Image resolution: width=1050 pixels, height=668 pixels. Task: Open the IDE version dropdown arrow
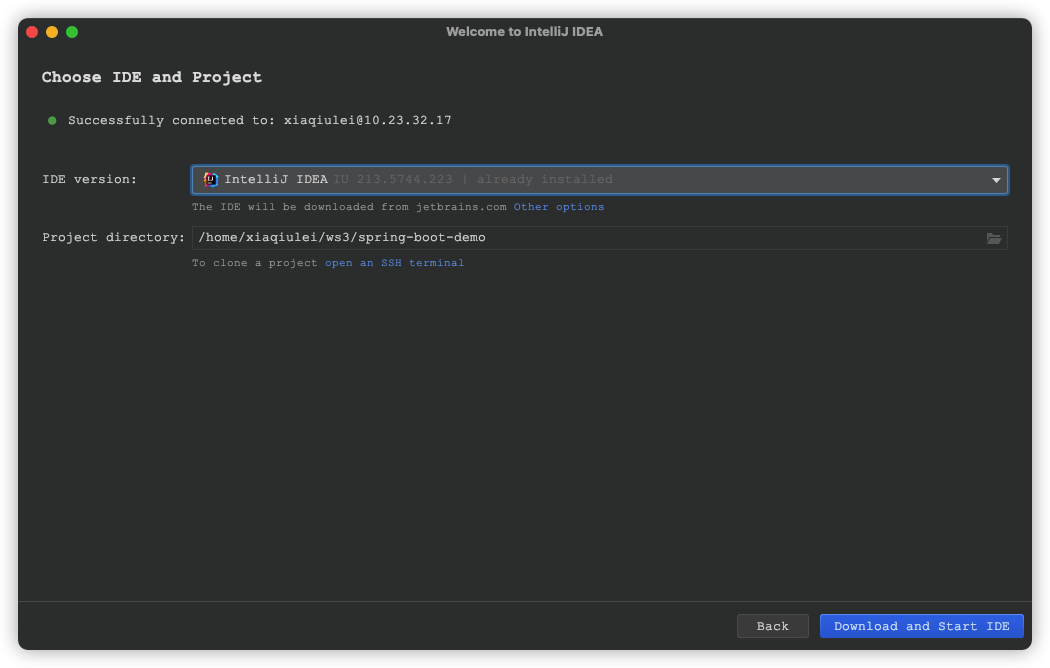pyautogui.click(x=996, y=180)
